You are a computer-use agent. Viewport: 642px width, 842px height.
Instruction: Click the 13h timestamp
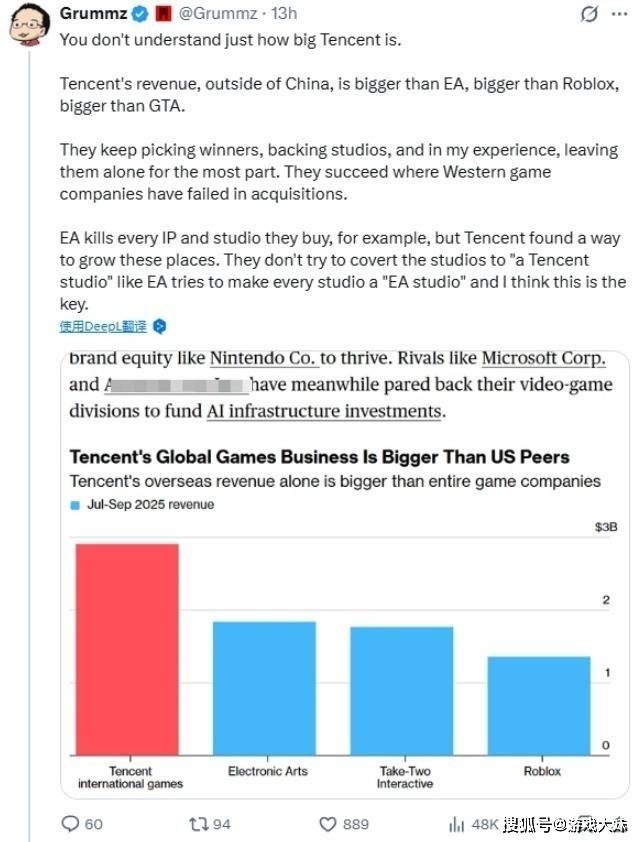(x=281, y=15)
